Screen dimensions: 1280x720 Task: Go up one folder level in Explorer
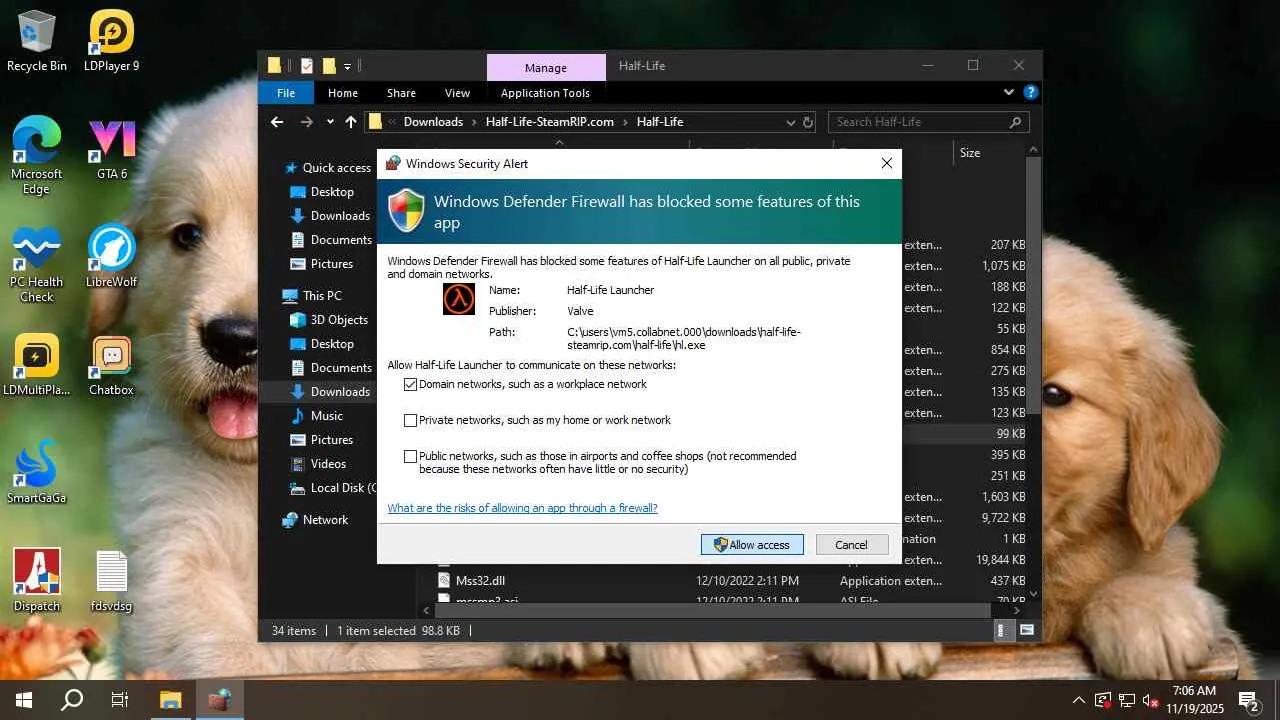351,122
